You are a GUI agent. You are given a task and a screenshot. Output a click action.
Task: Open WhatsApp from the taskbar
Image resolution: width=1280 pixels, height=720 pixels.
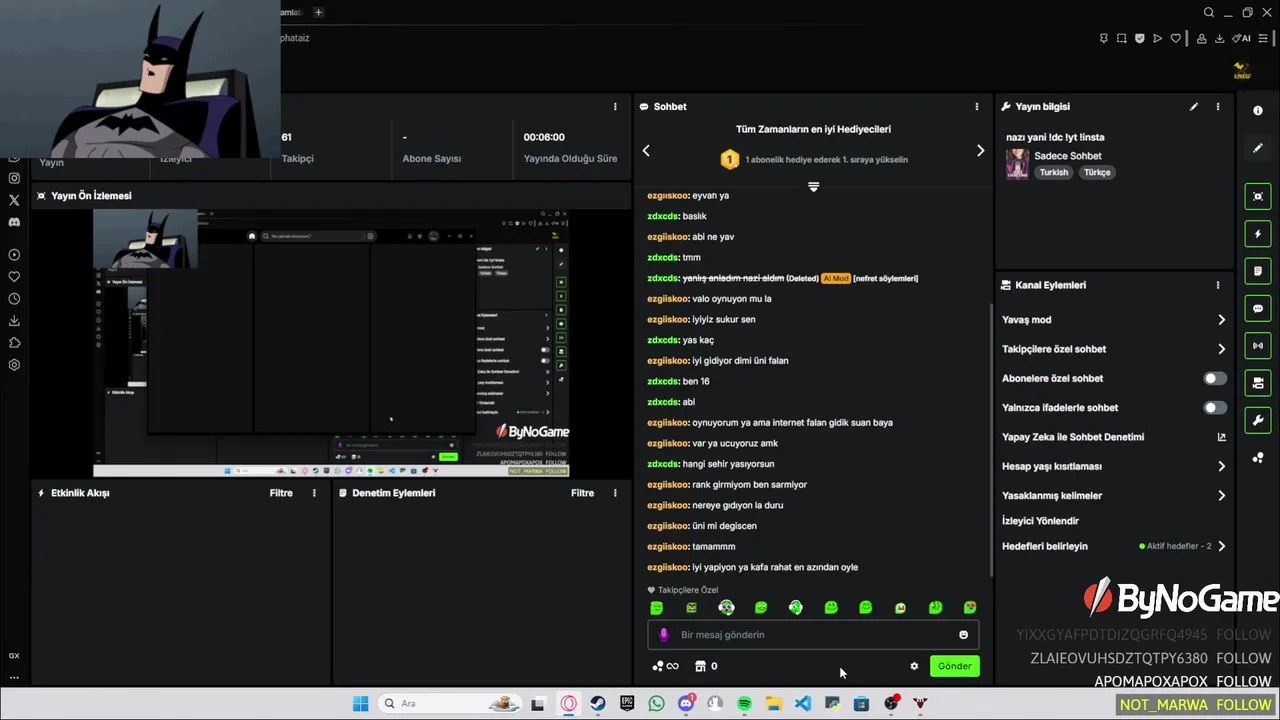click(656, 704)
